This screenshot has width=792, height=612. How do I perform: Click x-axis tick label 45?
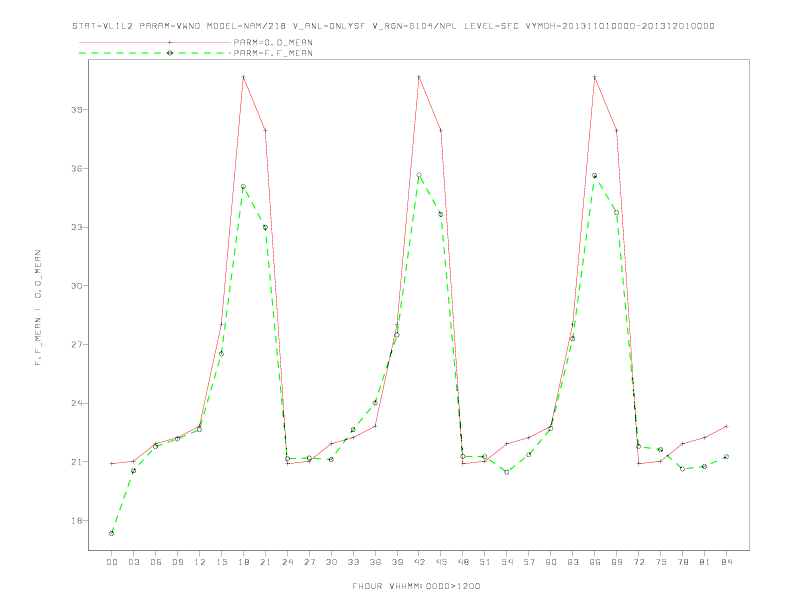coord(441,562)
